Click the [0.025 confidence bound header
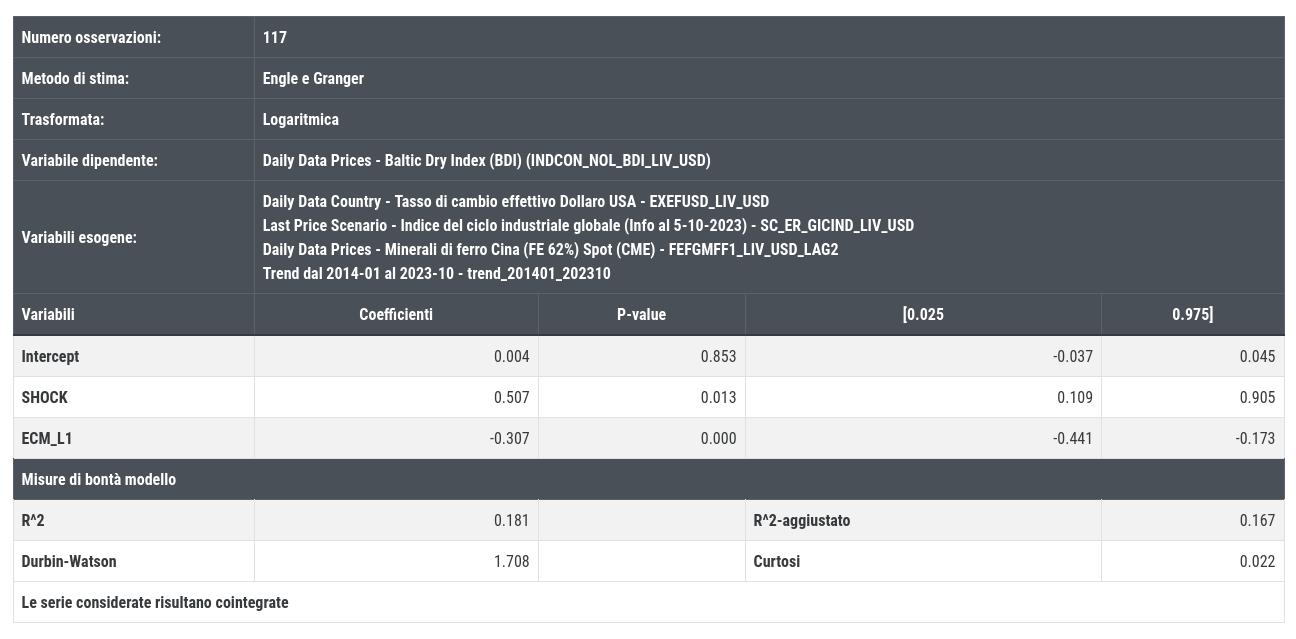 [923, 314]
